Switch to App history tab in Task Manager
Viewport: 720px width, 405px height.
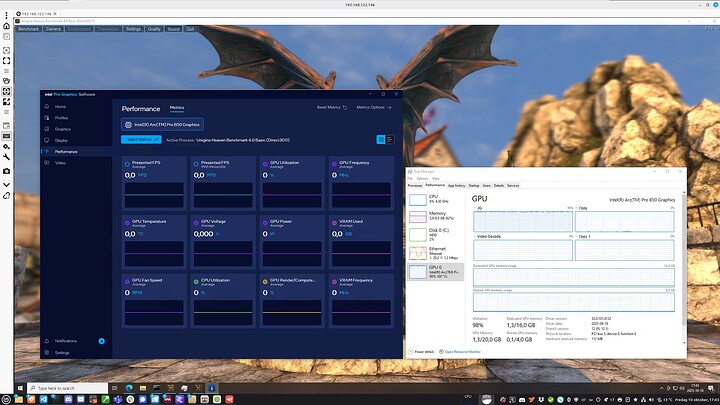click(456, 185)
